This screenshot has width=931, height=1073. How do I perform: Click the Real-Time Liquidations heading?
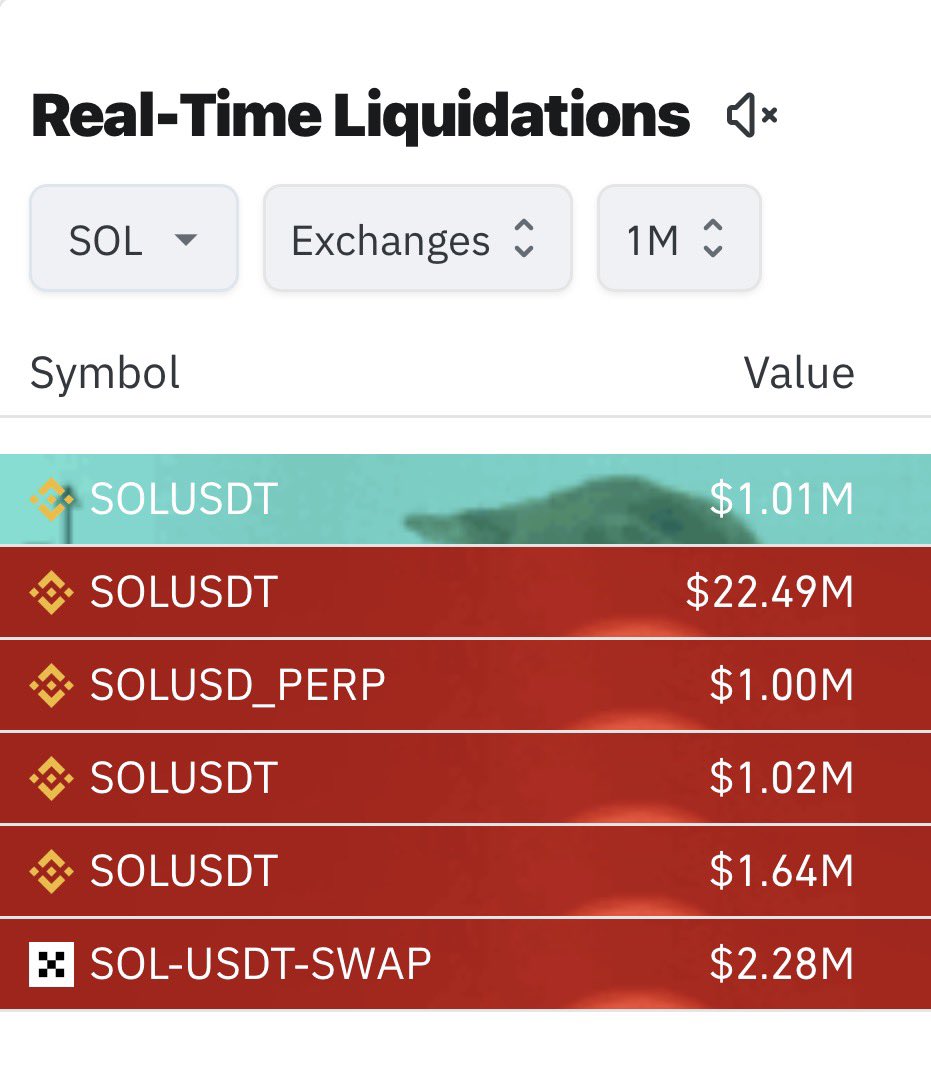pyautogui.click(x=361, y=115)
